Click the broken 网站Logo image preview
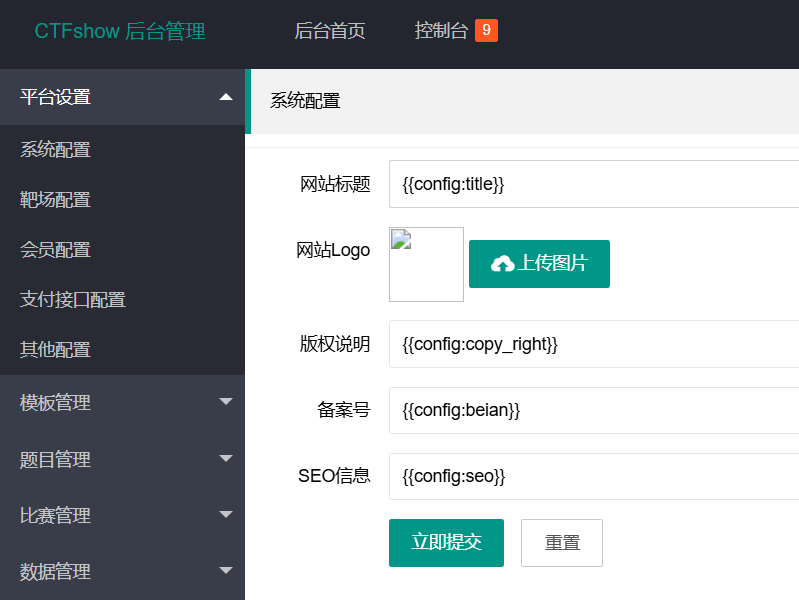Screen dimensions: 799x600 point(426,264)
